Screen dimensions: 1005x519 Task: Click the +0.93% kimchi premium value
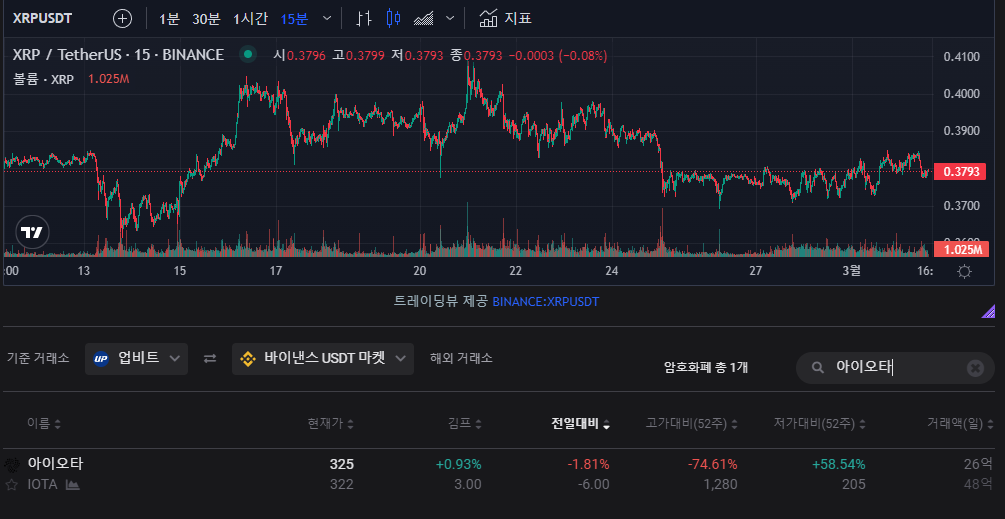point(458,464)
